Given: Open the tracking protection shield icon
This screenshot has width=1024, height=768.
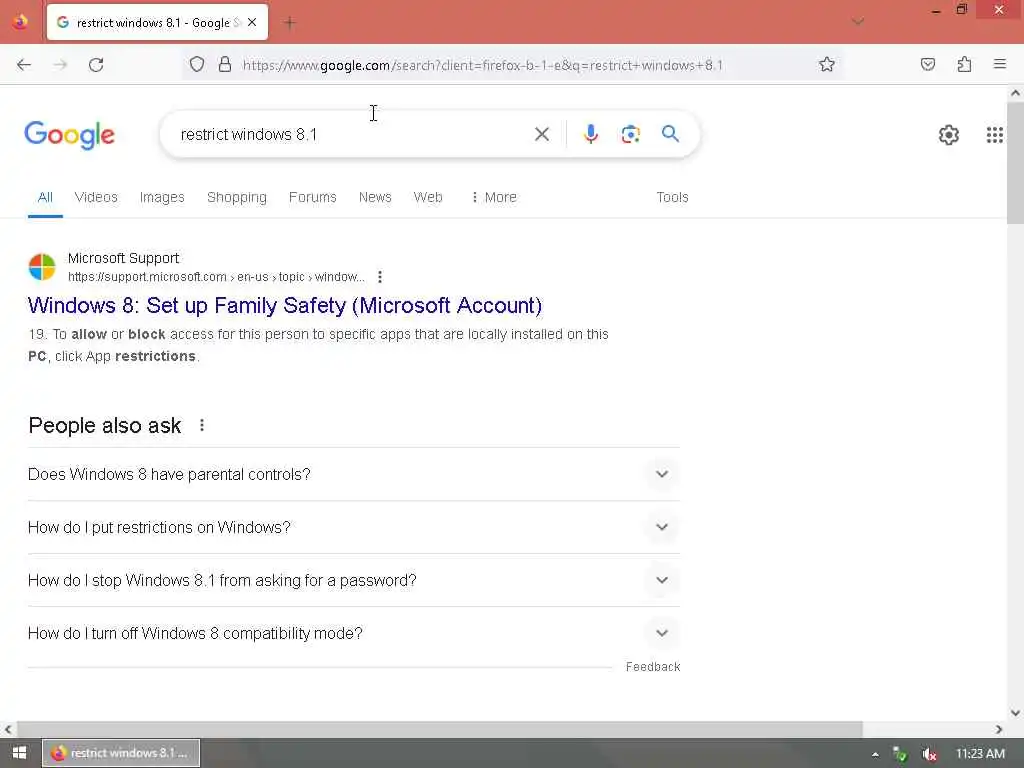Looking at the screenshot, I should tap(197, 64).
